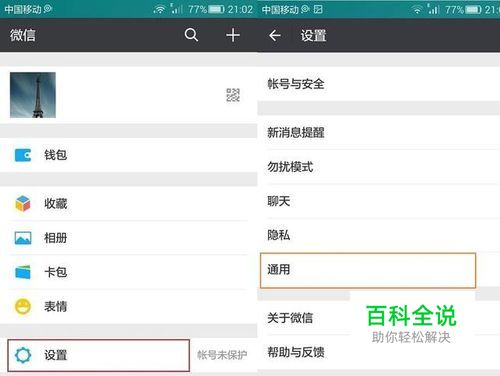Viewport: 500px width, 376px height.
Task: Open the 钱包 menu entry
Action: tap(129, 155)
